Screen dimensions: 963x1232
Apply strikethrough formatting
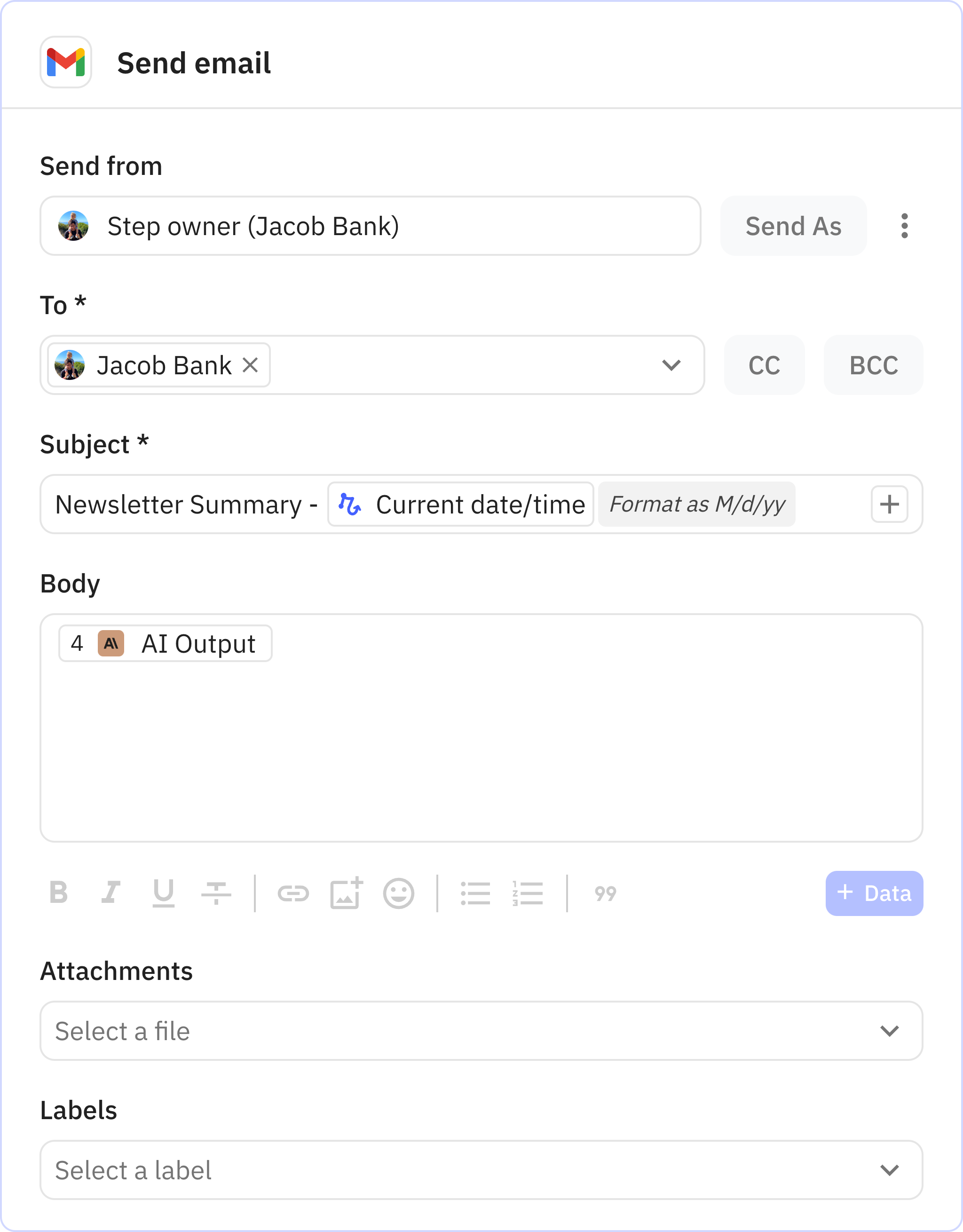(x=216, y=893)
